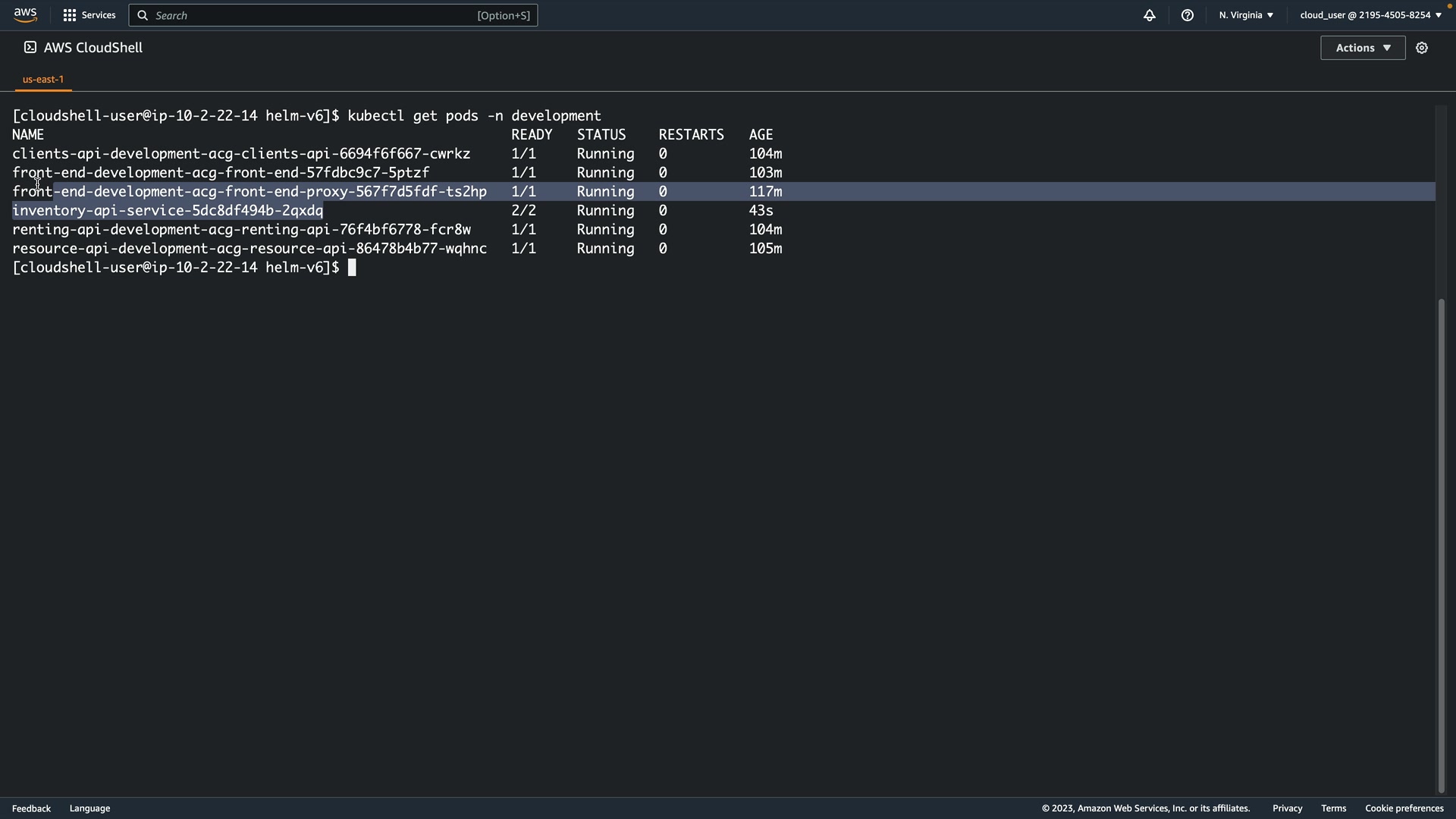Click the CloudShell terminal icon in header
1456x819 pixels.
point(30,47)
